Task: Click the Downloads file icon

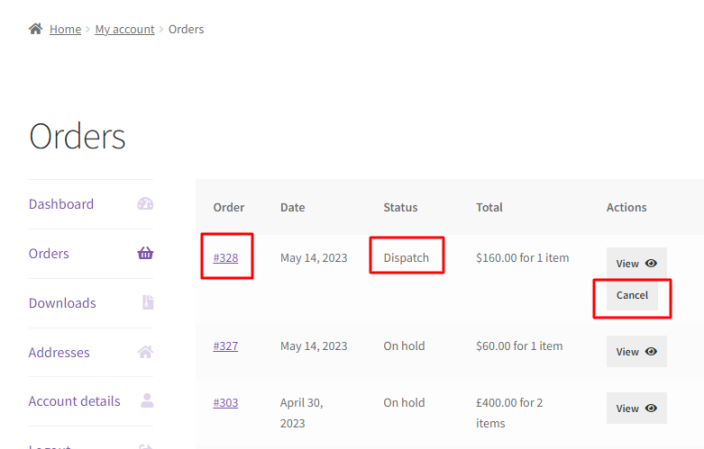Action: tap(147, 303)
